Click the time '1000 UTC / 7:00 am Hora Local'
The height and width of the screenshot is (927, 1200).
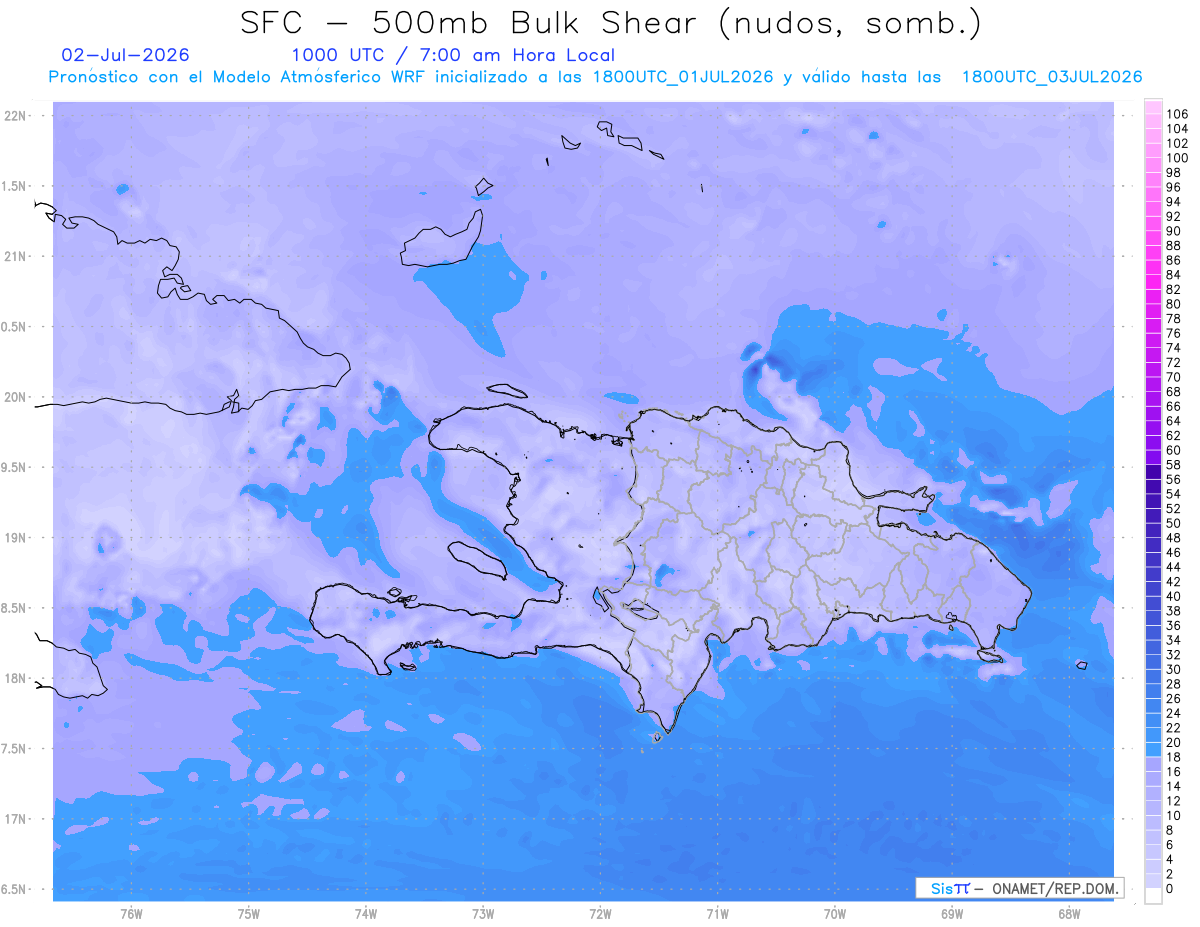(x=453, y=55)
